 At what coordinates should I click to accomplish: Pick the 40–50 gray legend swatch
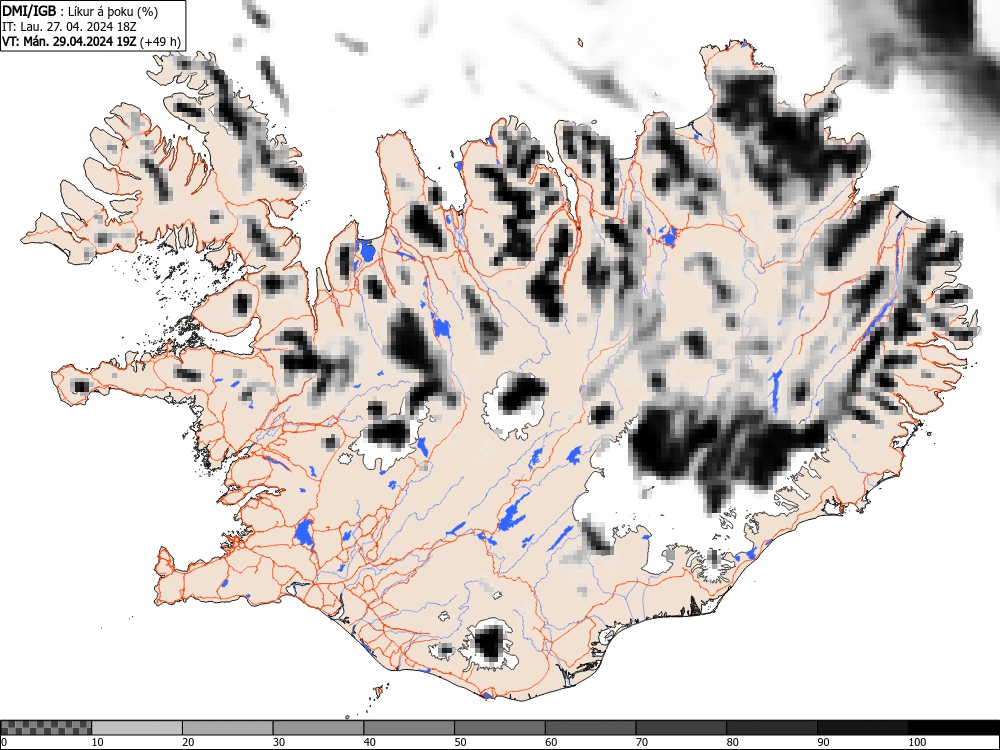[x=409, y=728]
